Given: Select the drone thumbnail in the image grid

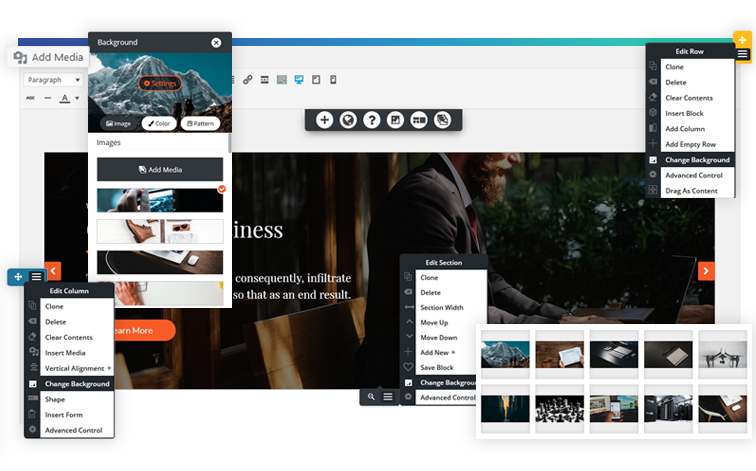Looking at the screenshot, I should coord(722,355).
